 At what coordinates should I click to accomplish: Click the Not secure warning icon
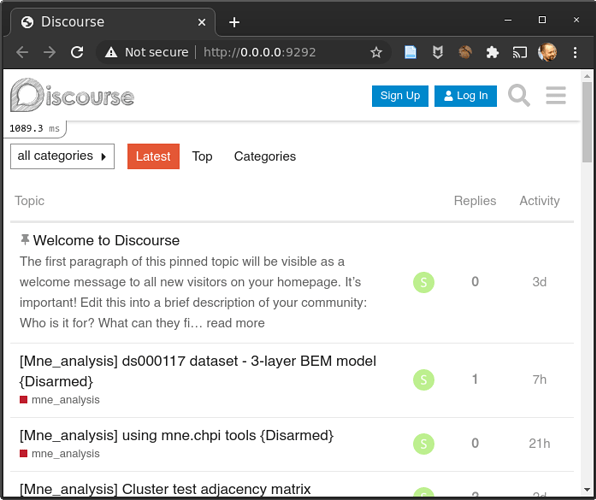pos(111,52)
